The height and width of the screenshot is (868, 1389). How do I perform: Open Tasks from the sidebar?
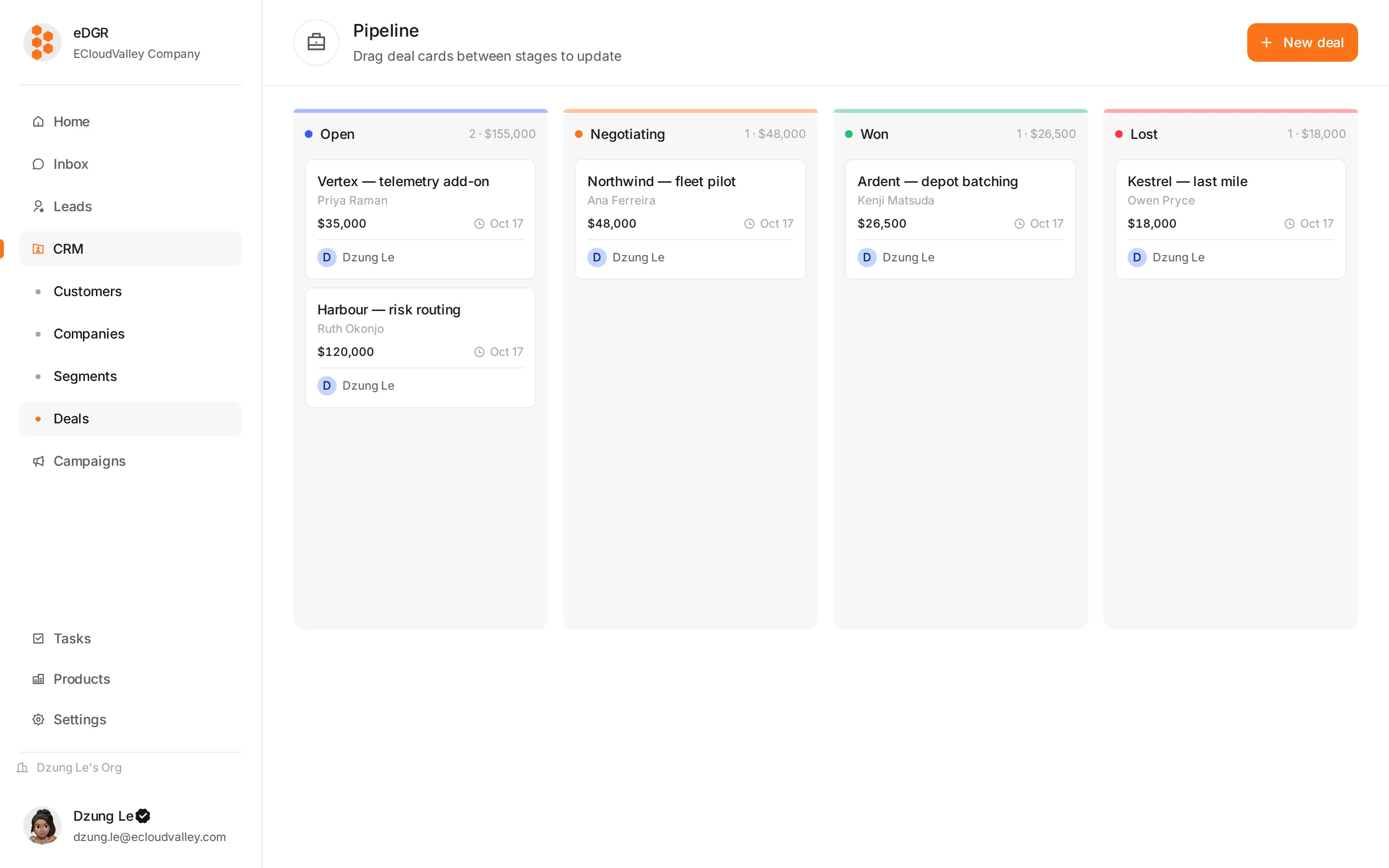point(130,638)
